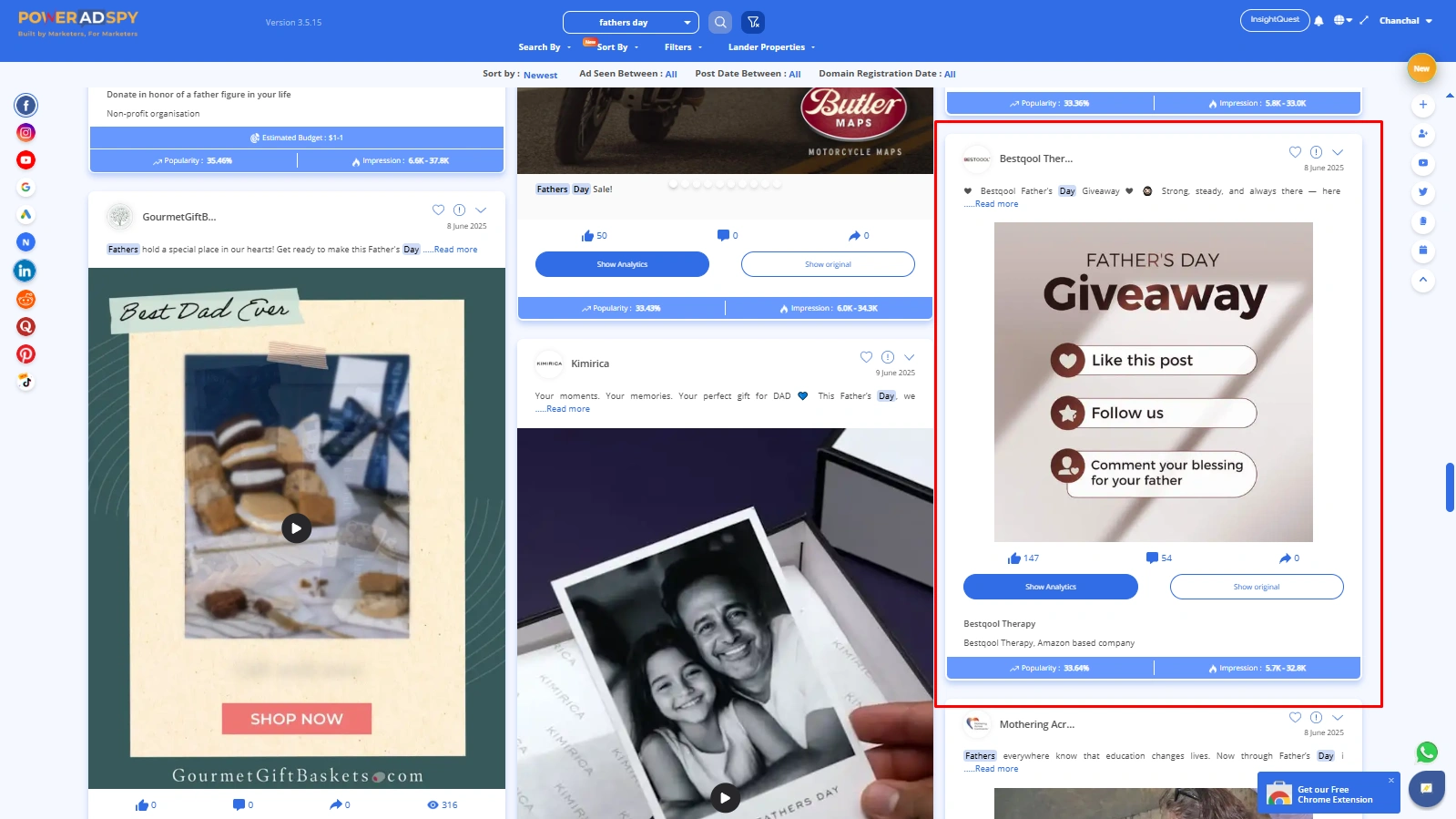This screenshot has height=819, width=1456.
Task: Click Show original on Butler Maps ad
Action: click(x=828, y=264)
